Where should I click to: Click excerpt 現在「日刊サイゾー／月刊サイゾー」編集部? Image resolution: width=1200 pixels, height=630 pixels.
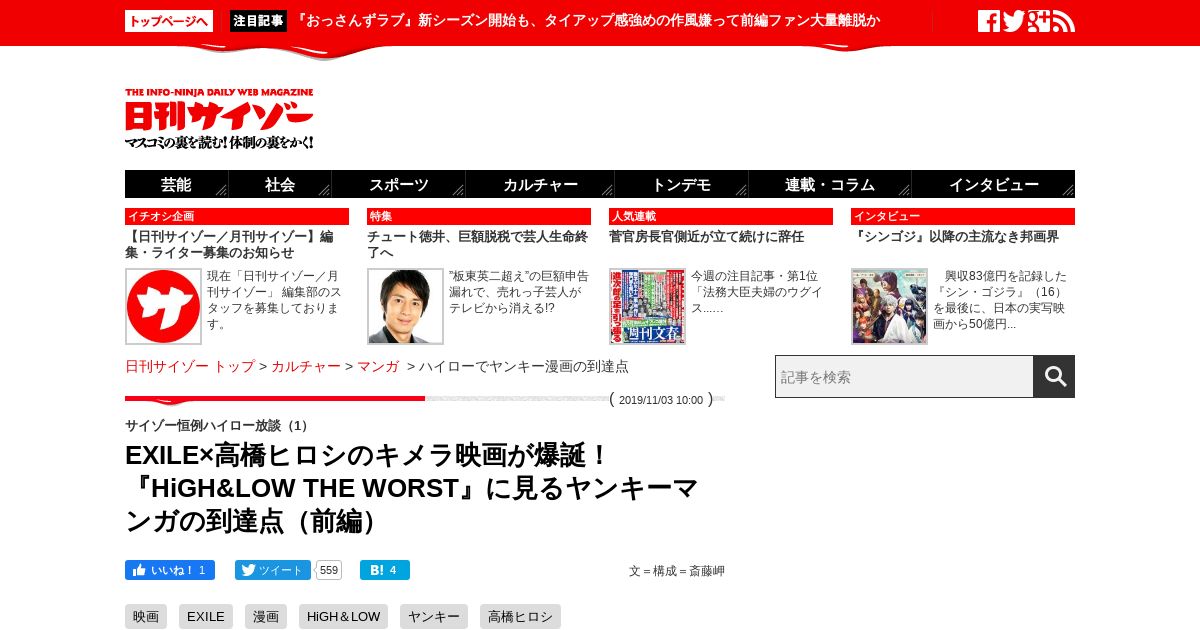(x=275, y=300)
